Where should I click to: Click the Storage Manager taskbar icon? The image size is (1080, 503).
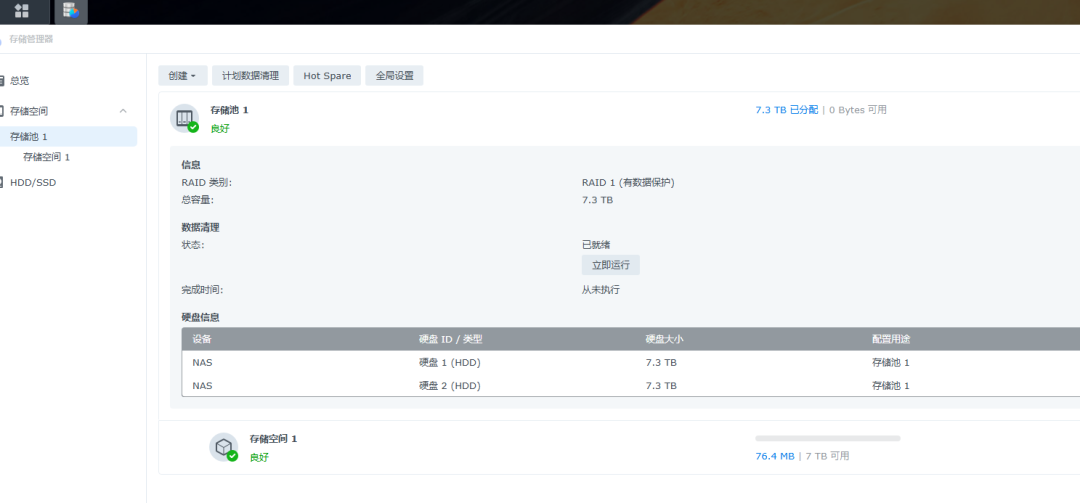(70, 11)
